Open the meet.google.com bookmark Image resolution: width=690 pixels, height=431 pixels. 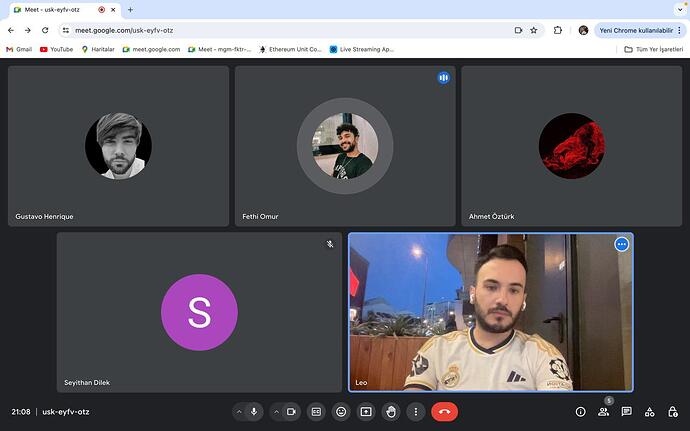pos(151,49)
